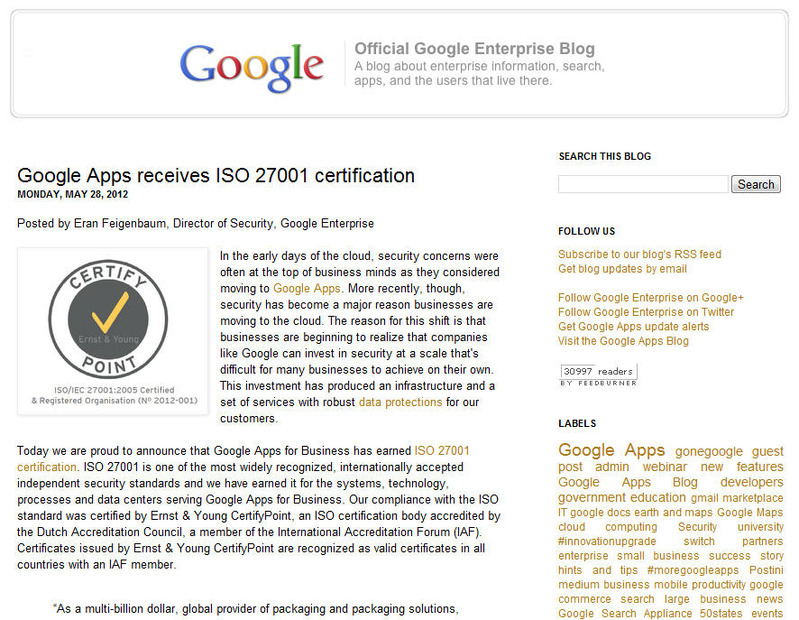Viewport: 799px width, 620px height.
Task: Click the Posted by Eran Feigenbaum byline
Action: [196, 224]
